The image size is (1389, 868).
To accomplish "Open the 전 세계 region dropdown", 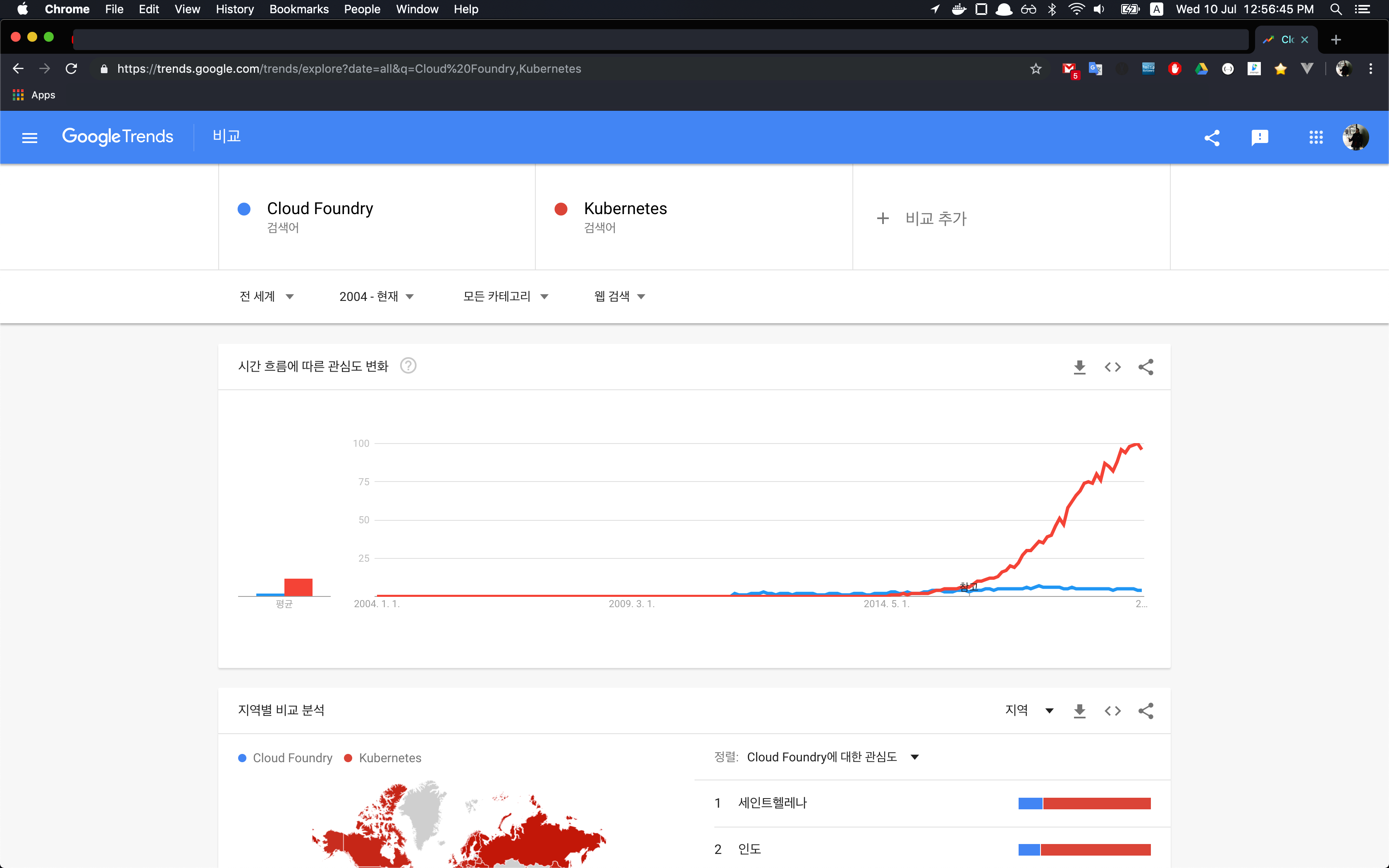I will pyautogui.click(x=267, y=296).
